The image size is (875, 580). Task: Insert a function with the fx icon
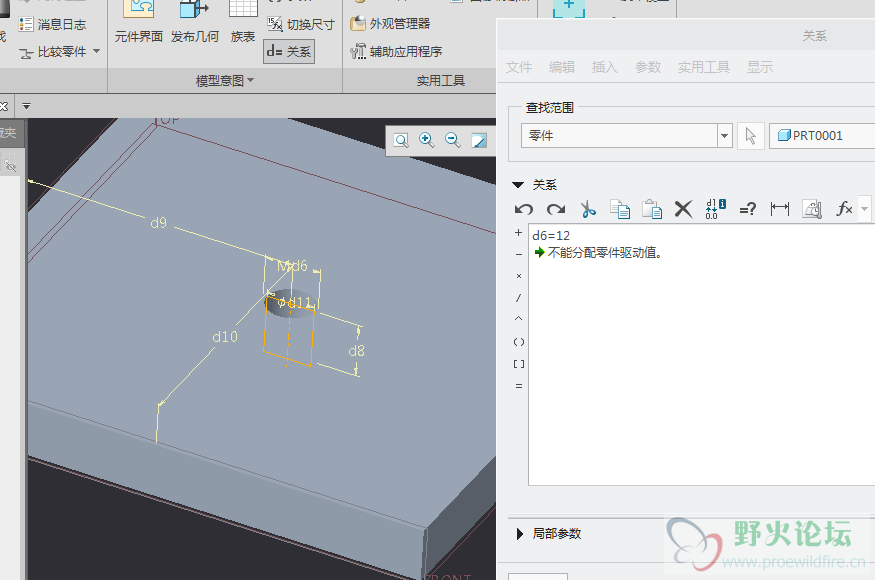point(844,209)
